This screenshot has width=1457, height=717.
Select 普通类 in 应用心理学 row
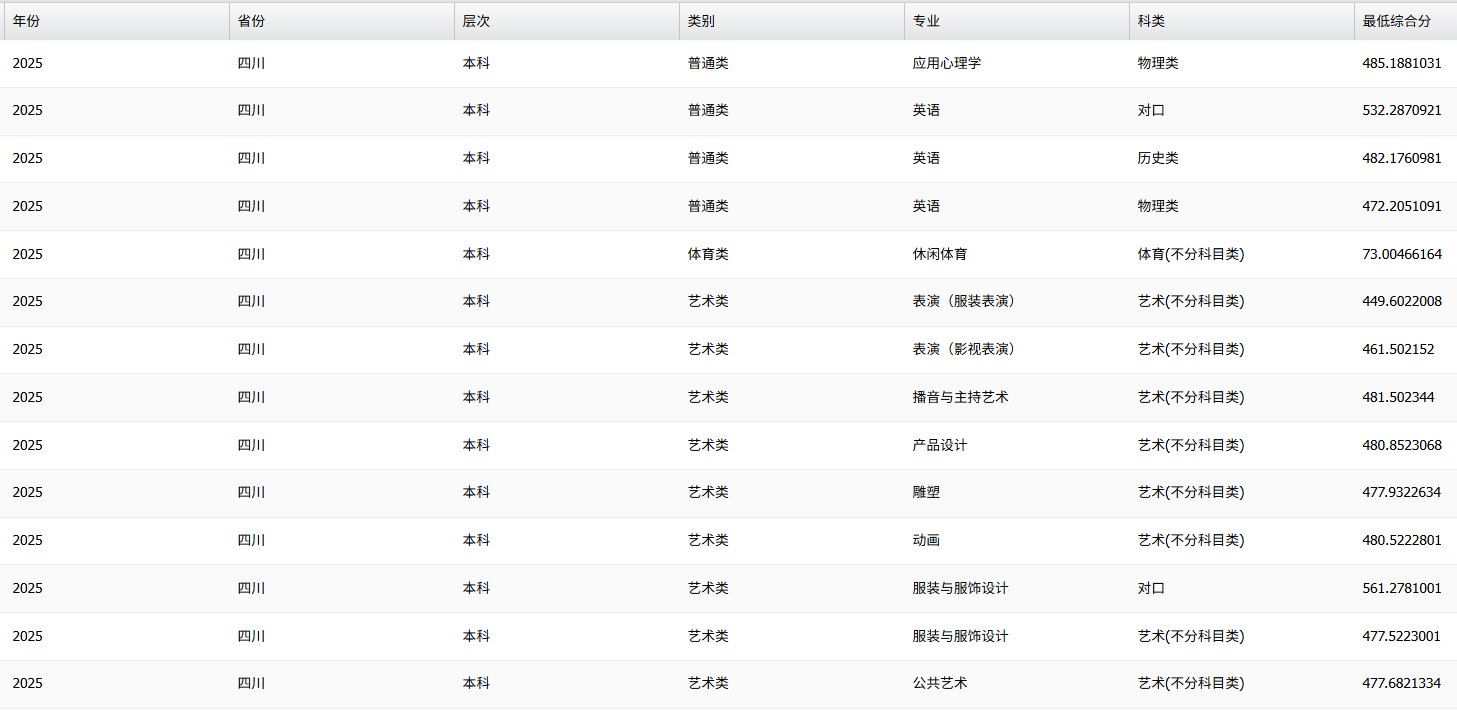tap(708, 63)
